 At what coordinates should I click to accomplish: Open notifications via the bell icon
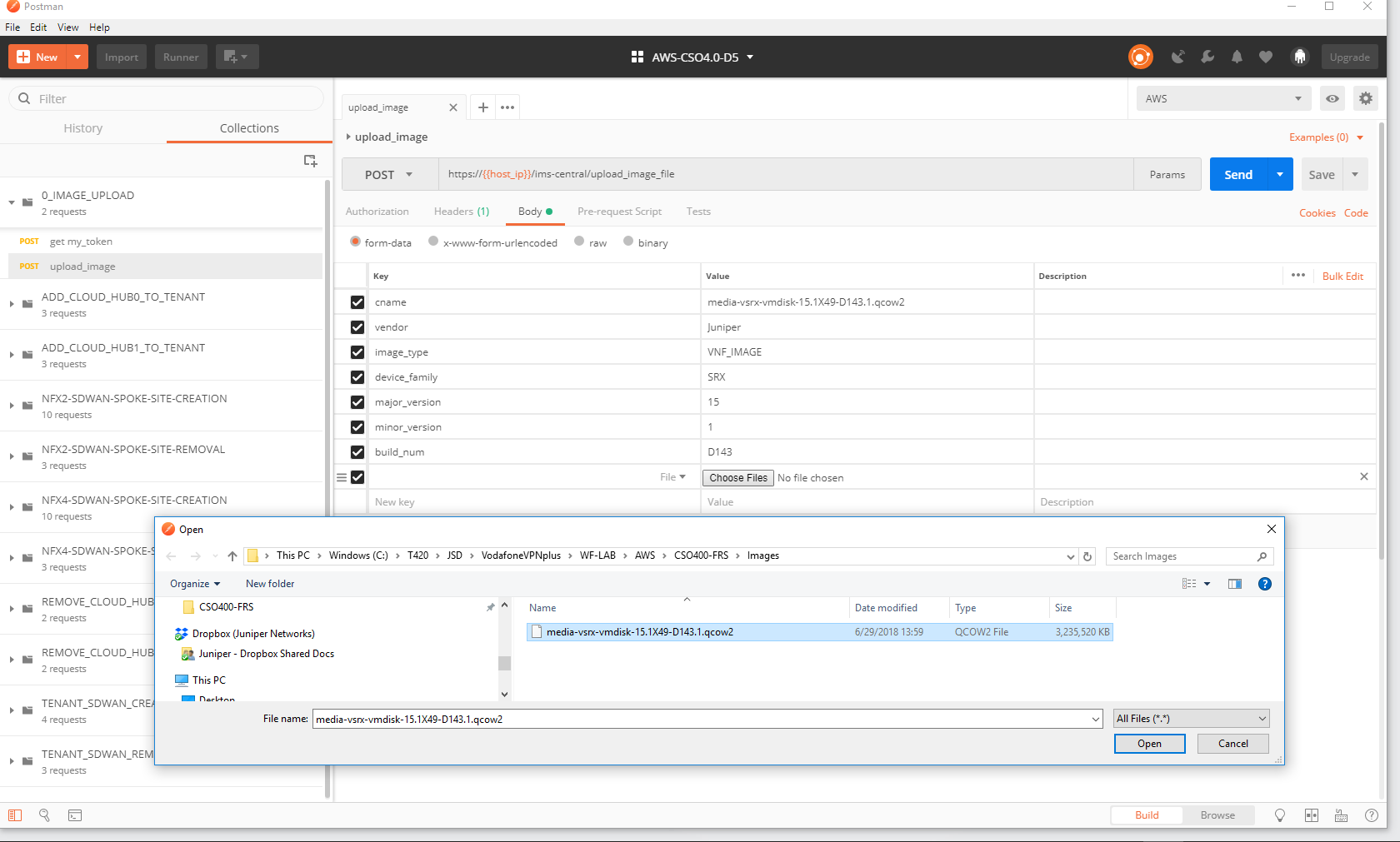[x=1237, y=57]
